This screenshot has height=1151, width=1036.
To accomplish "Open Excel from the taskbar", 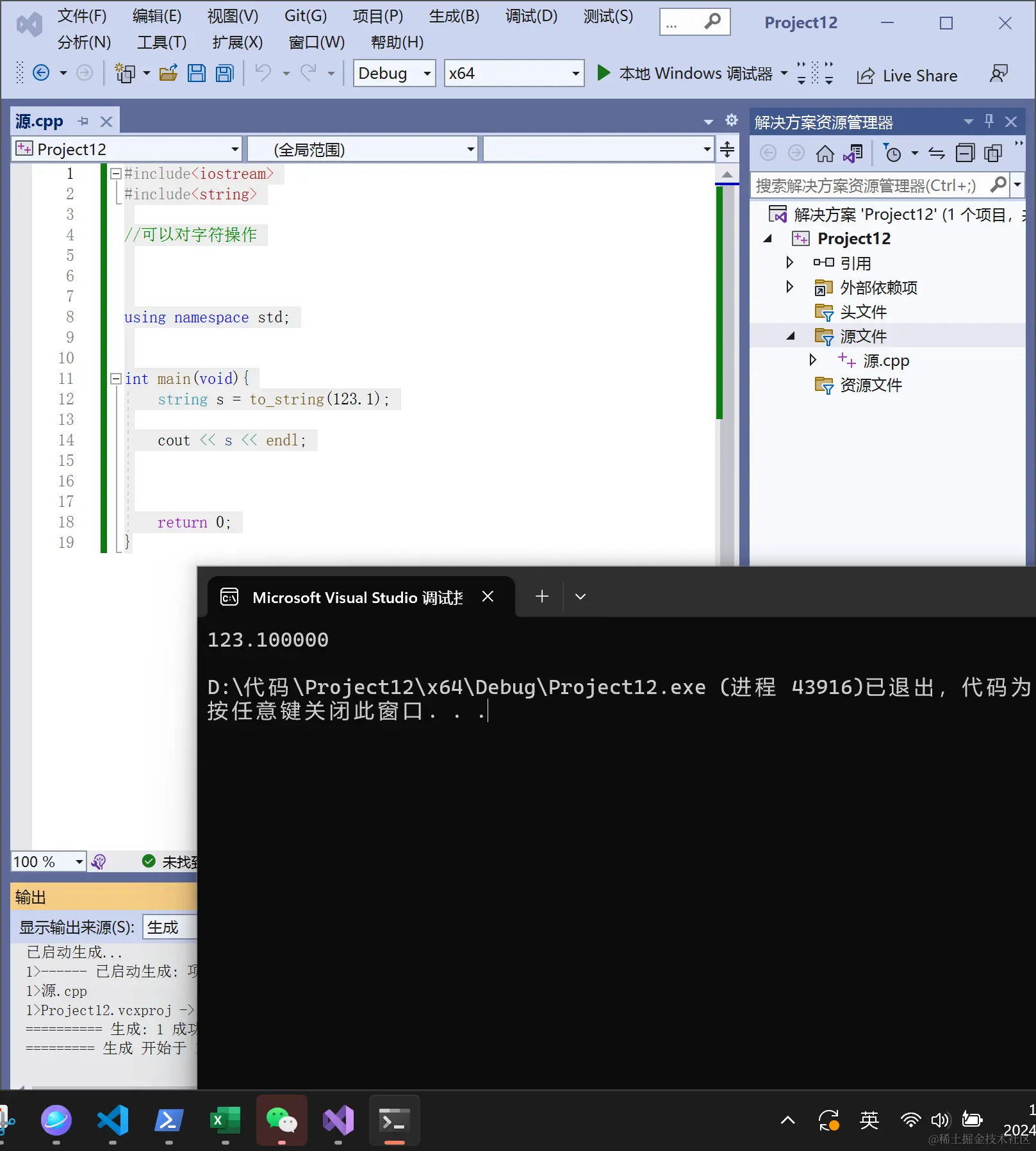I will (x=225, y=1120).
